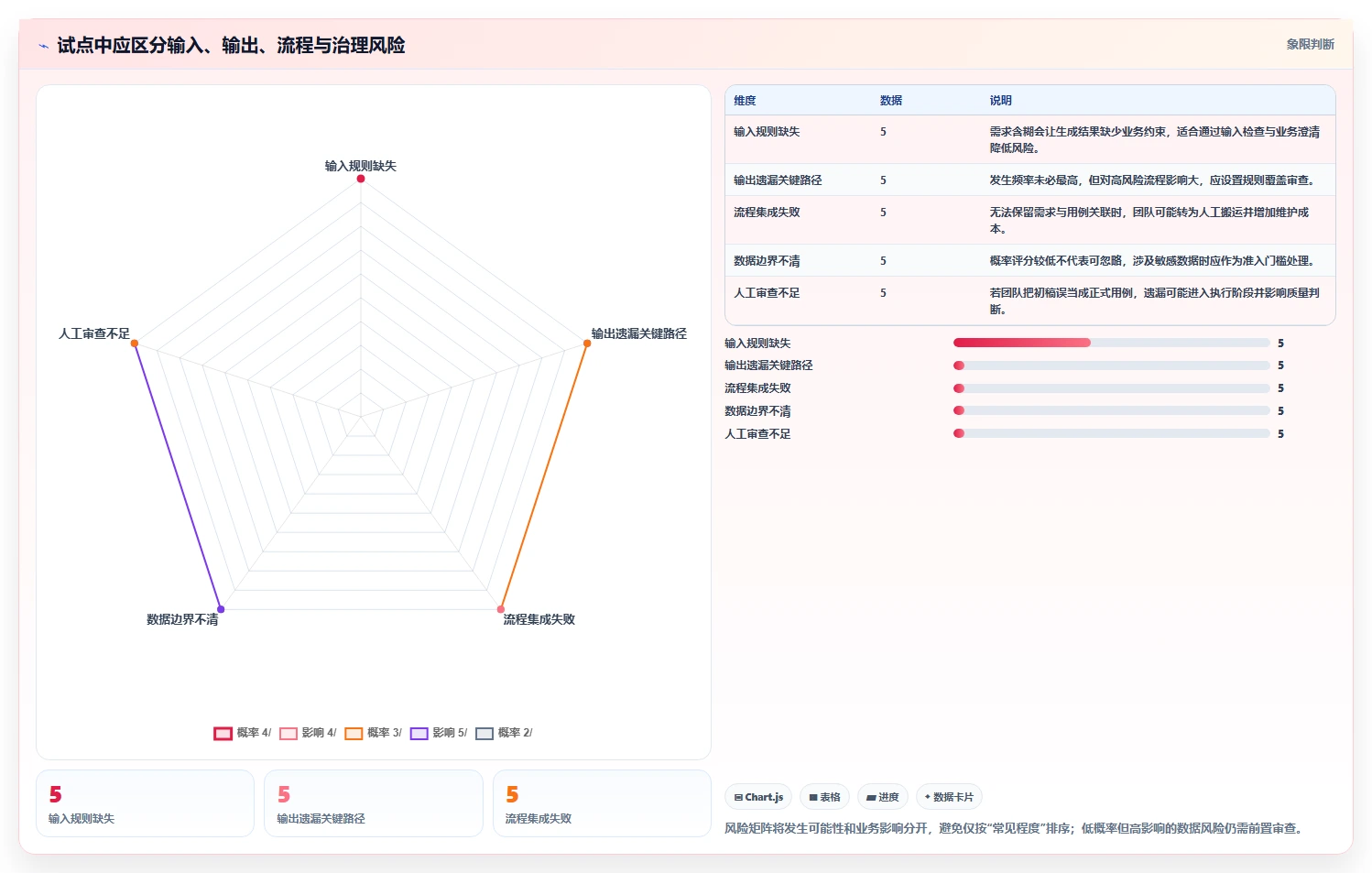The width and height of the screenshot is (1372, 873).
Task: Click the 输出遗漏关键路径 radar axis label
Action: (638, 333)
